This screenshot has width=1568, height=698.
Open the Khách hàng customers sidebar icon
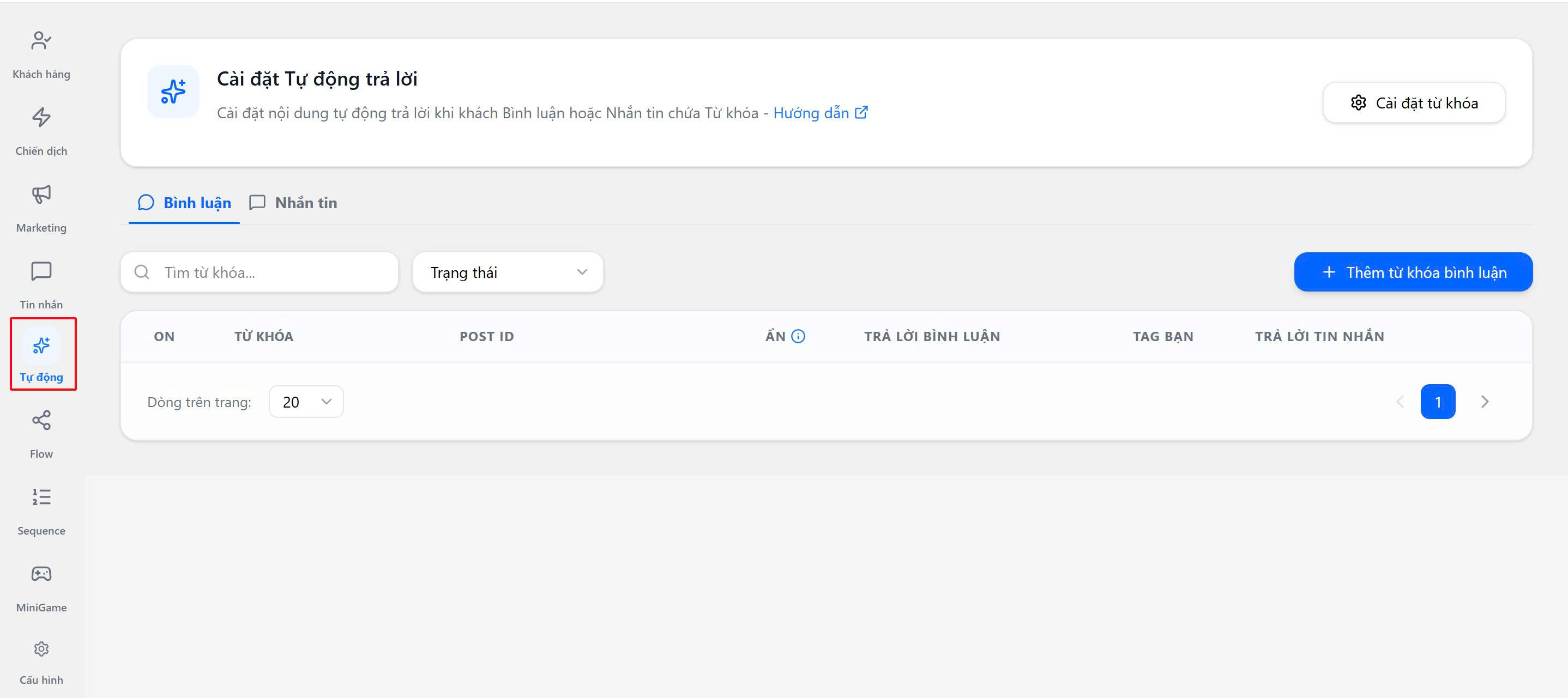pyautogui.click(x=41, y=41)
